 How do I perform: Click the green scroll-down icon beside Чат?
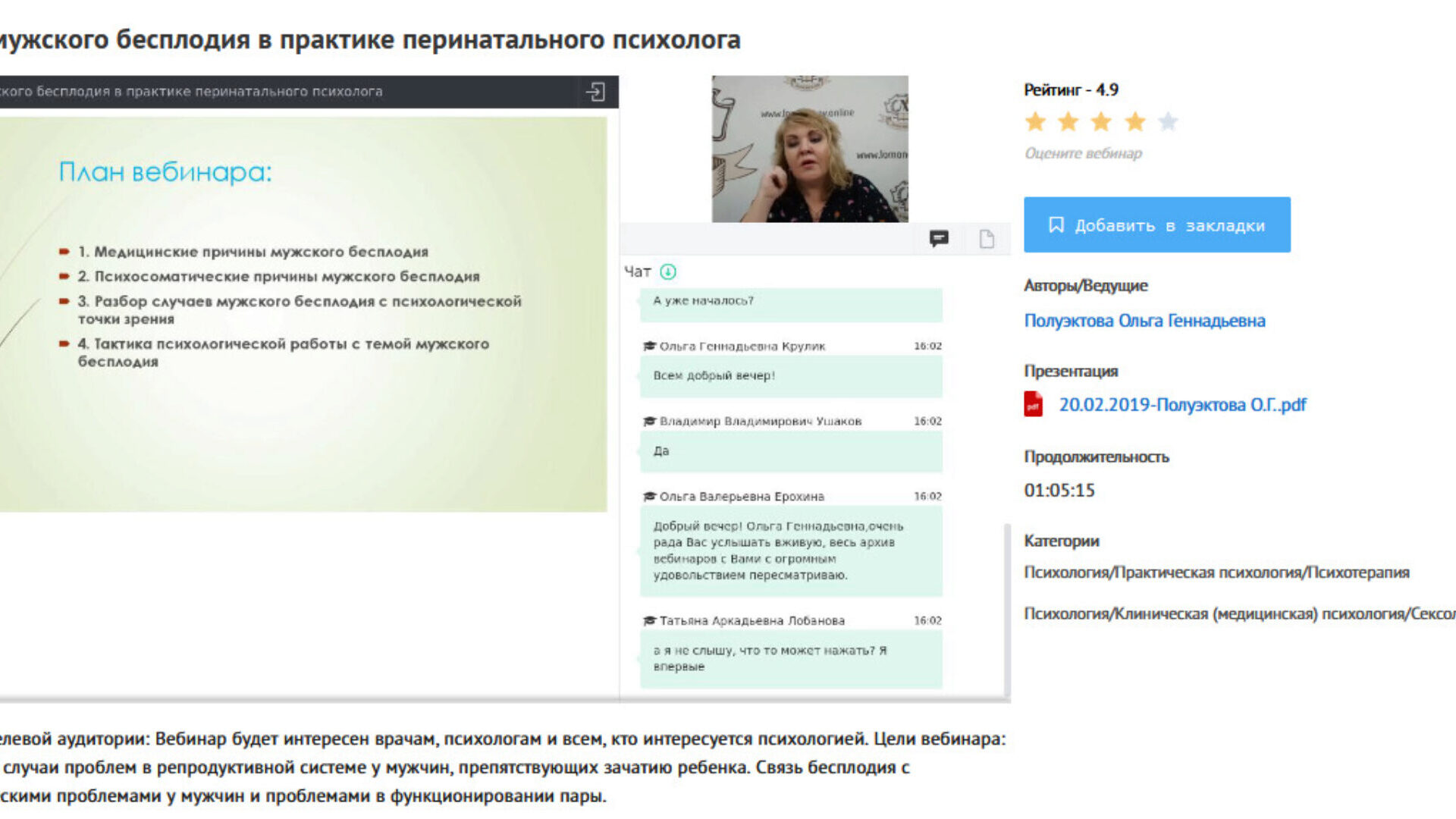click(668, 271)
